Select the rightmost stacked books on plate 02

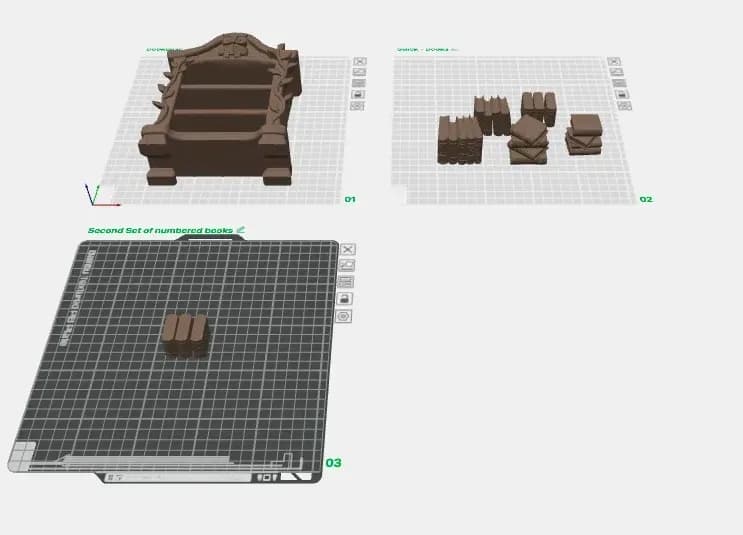point(584,134)
